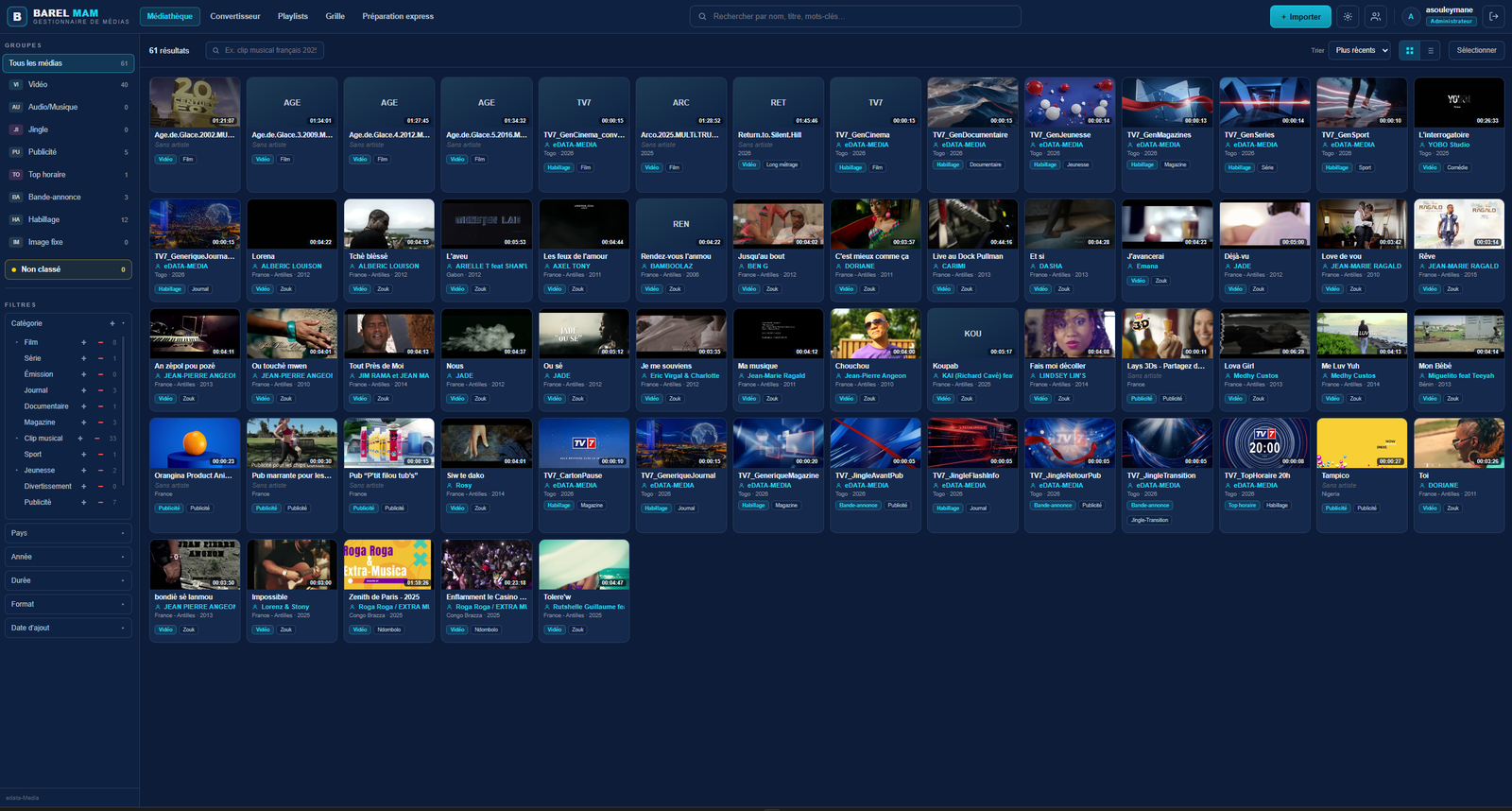Open the Plus récents sort dropdown
The width and height of the screenshot is (1512, 811).
point(1361,50)
